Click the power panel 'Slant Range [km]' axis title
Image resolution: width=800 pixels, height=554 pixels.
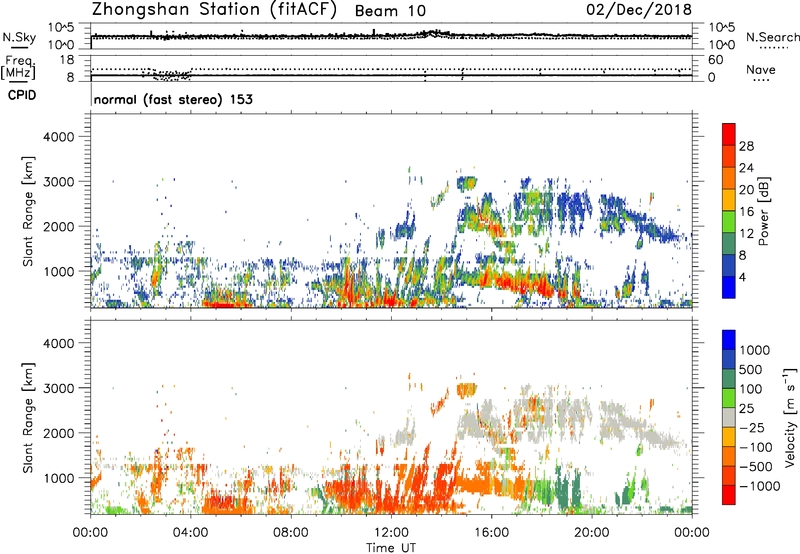pos(28,211)
